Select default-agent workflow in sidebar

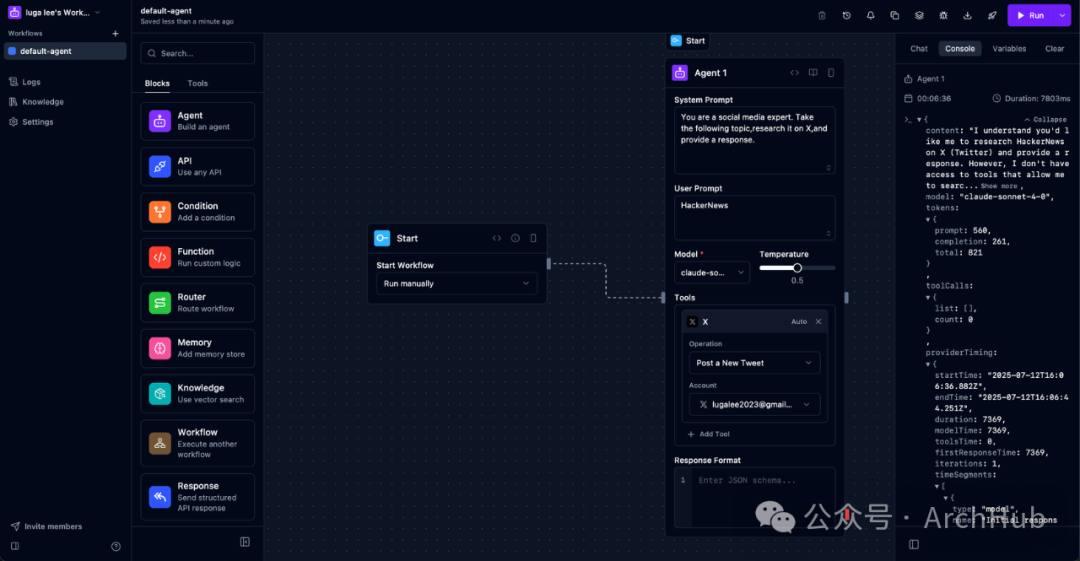point(65,51)
